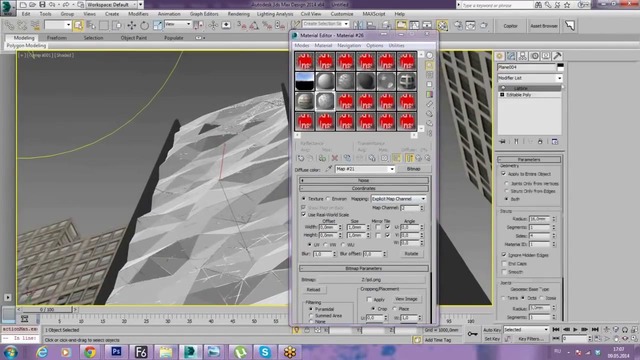This screenshot has width=640, height=360.
Task: Click Go to Parent icon
Action: click(x=419, y=158)
